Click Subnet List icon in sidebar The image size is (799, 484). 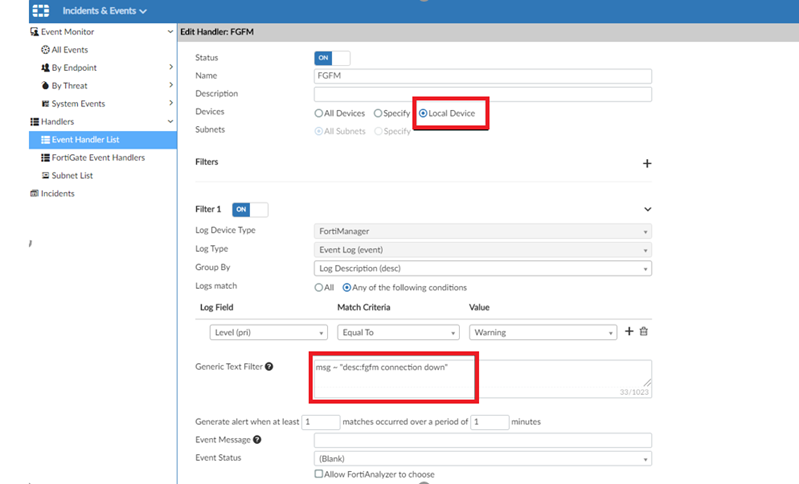(45, 175)
